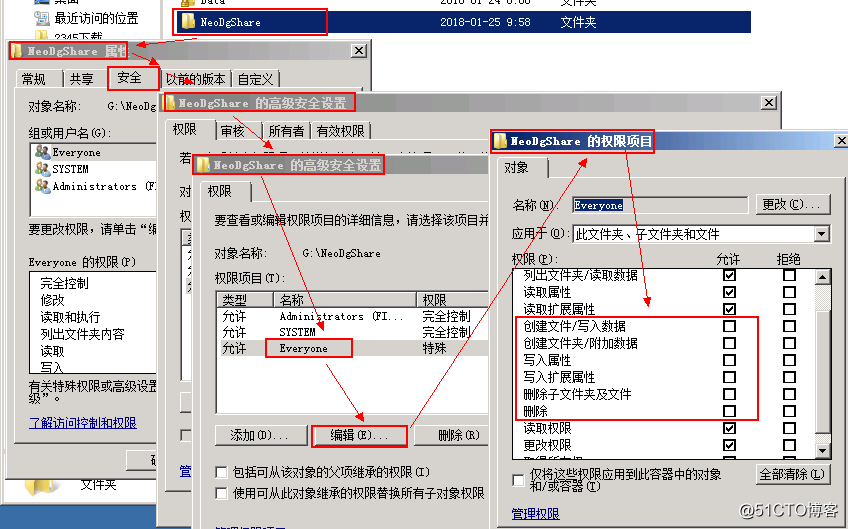Click the folder icon in the permission entry title bar
Viewport: 848px width, 529px height.
pos(501,141)
